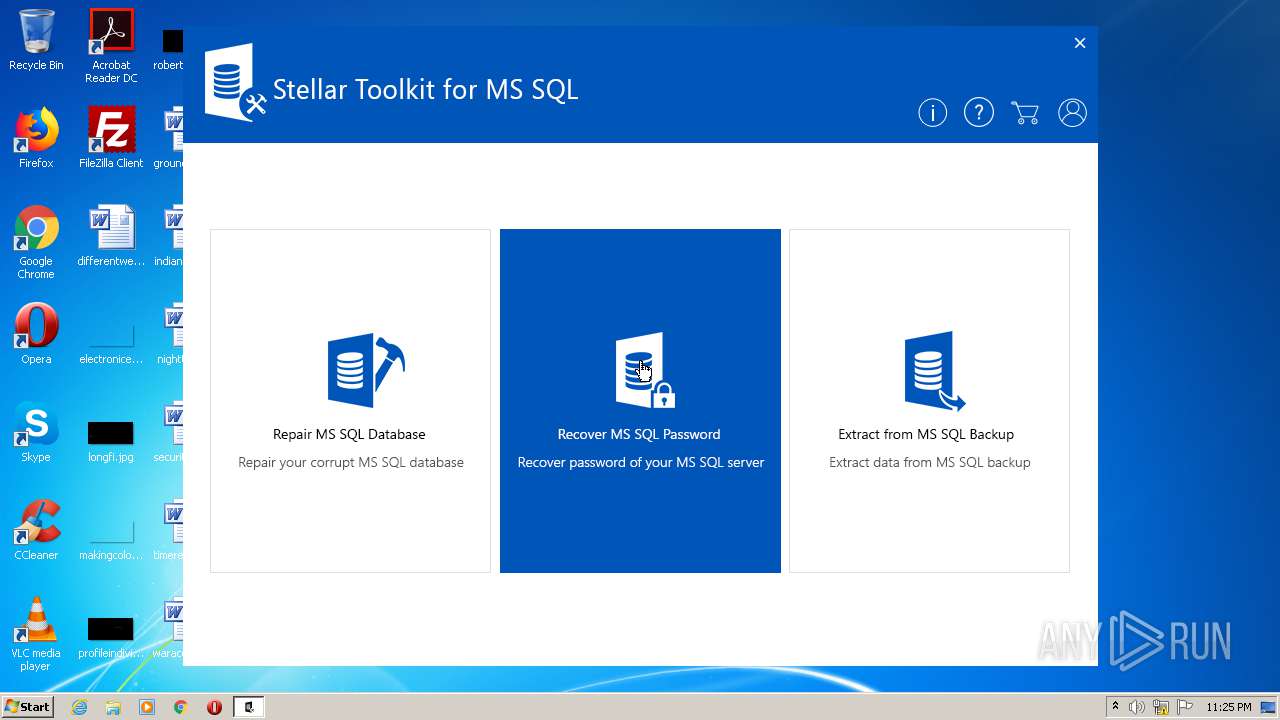Select the CCleaner desktop shortcut
Screen dimensions: 1280x720
pyautogui.click(x=36, y=531)
